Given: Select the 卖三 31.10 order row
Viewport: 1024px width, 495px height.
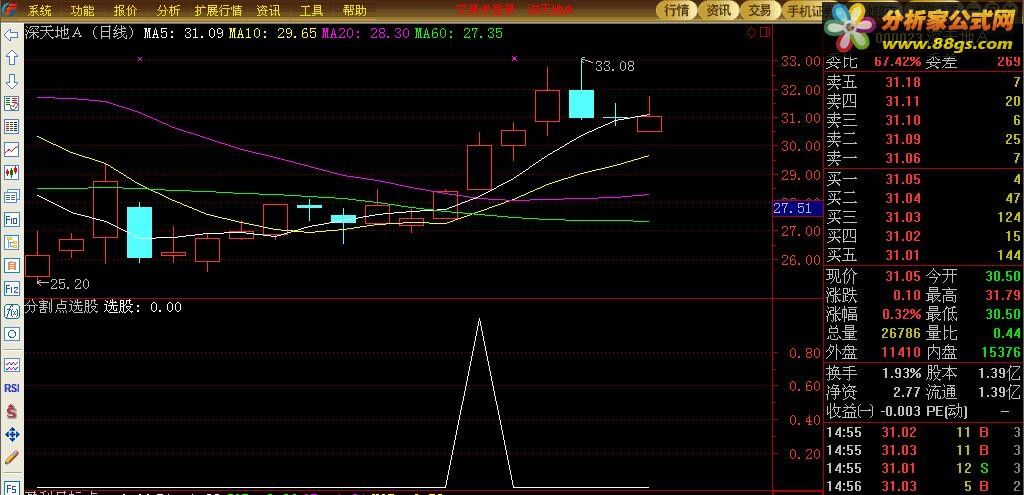Looking at the screenshot, I should [x=923, y=120].
